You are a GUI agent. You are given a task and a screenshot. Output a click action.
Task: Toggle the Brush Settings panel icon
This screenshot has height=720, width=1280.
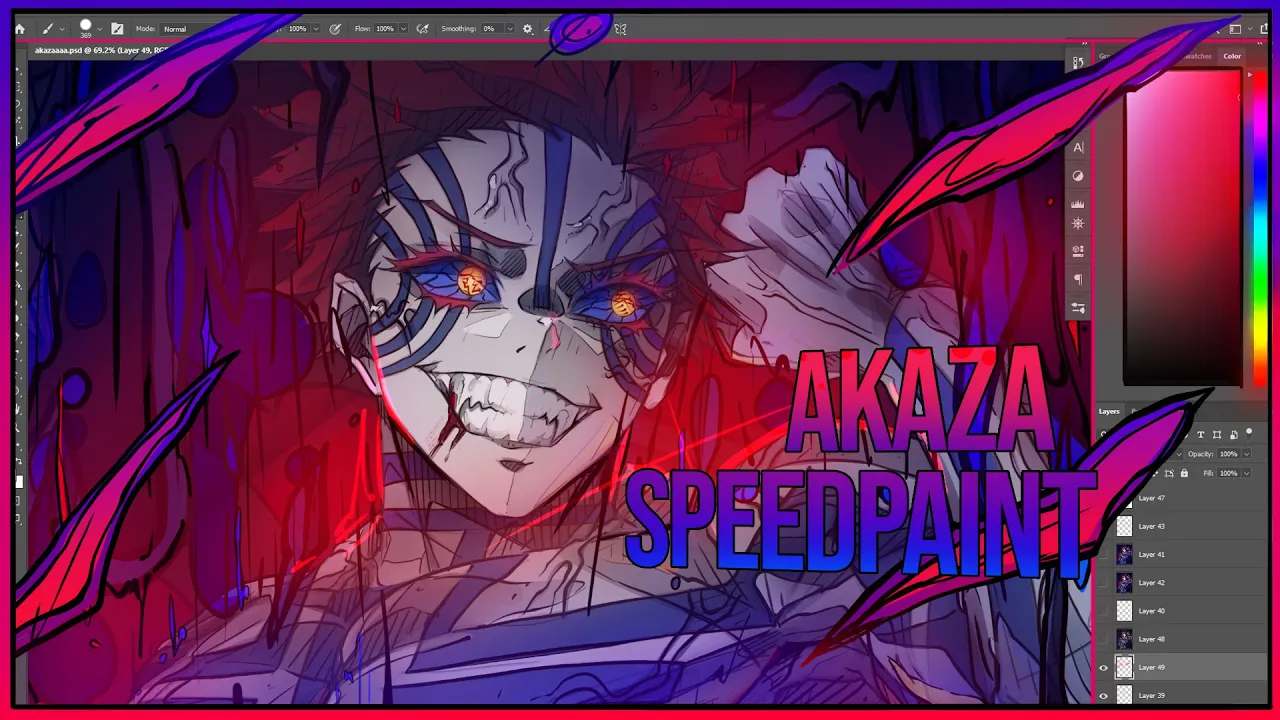point(117,29)
